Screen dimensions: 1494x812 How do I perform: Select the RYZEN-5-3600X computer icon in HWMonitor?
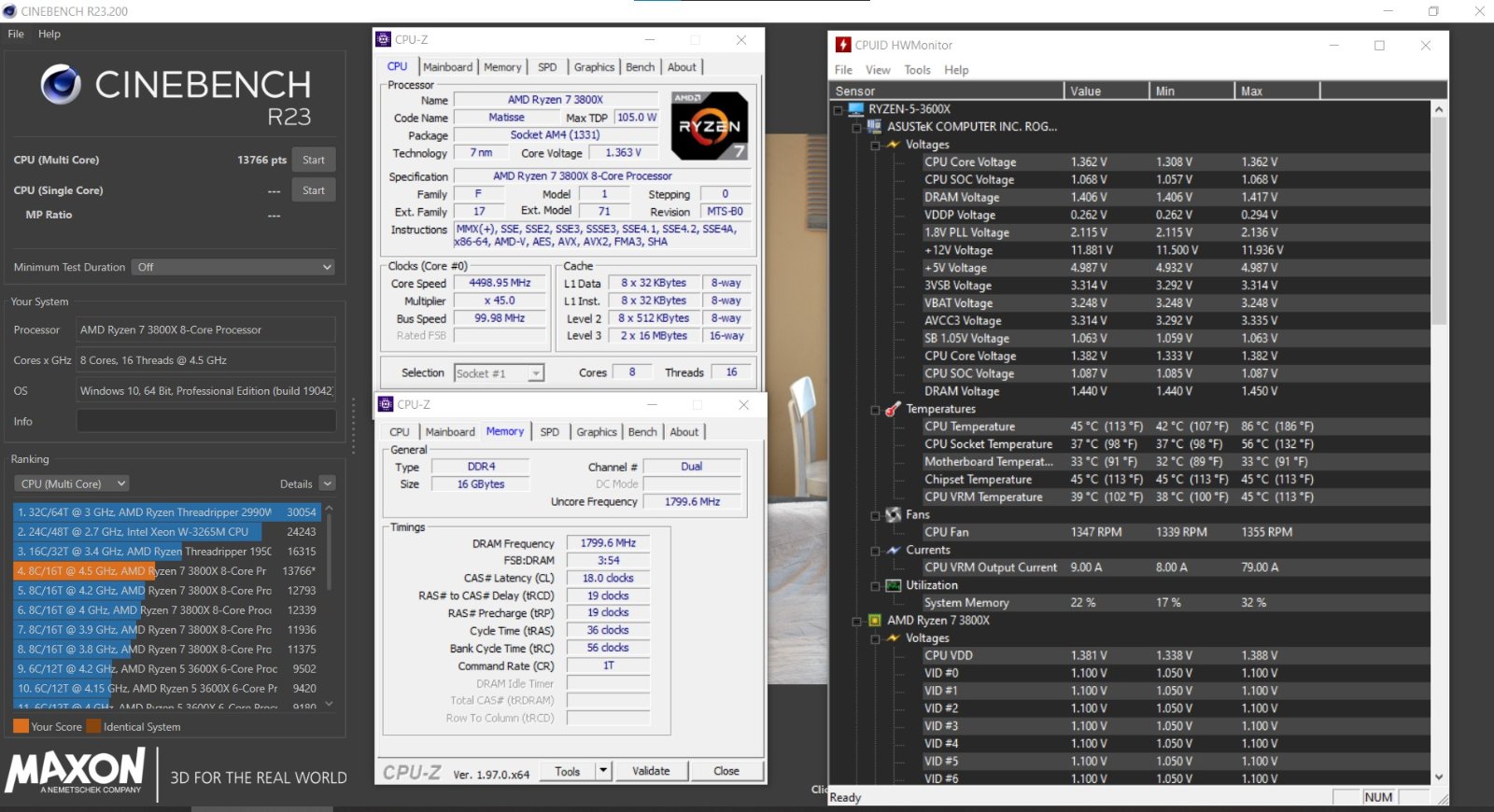(x=856, y=109)
